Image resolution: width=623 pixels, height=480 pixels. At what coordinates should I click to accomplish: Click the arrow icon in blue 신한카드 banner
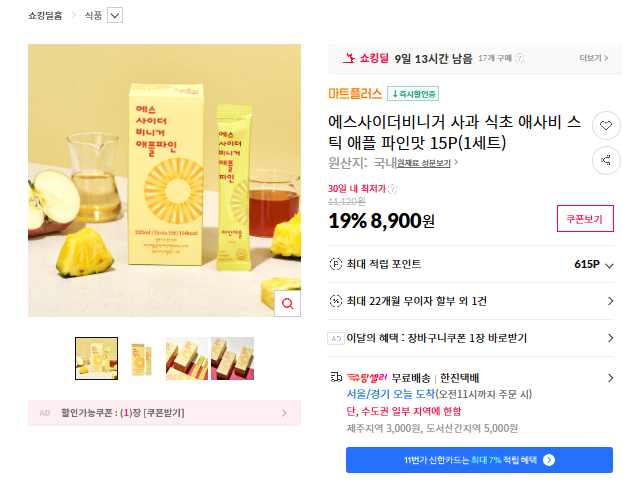coord(549,460)
